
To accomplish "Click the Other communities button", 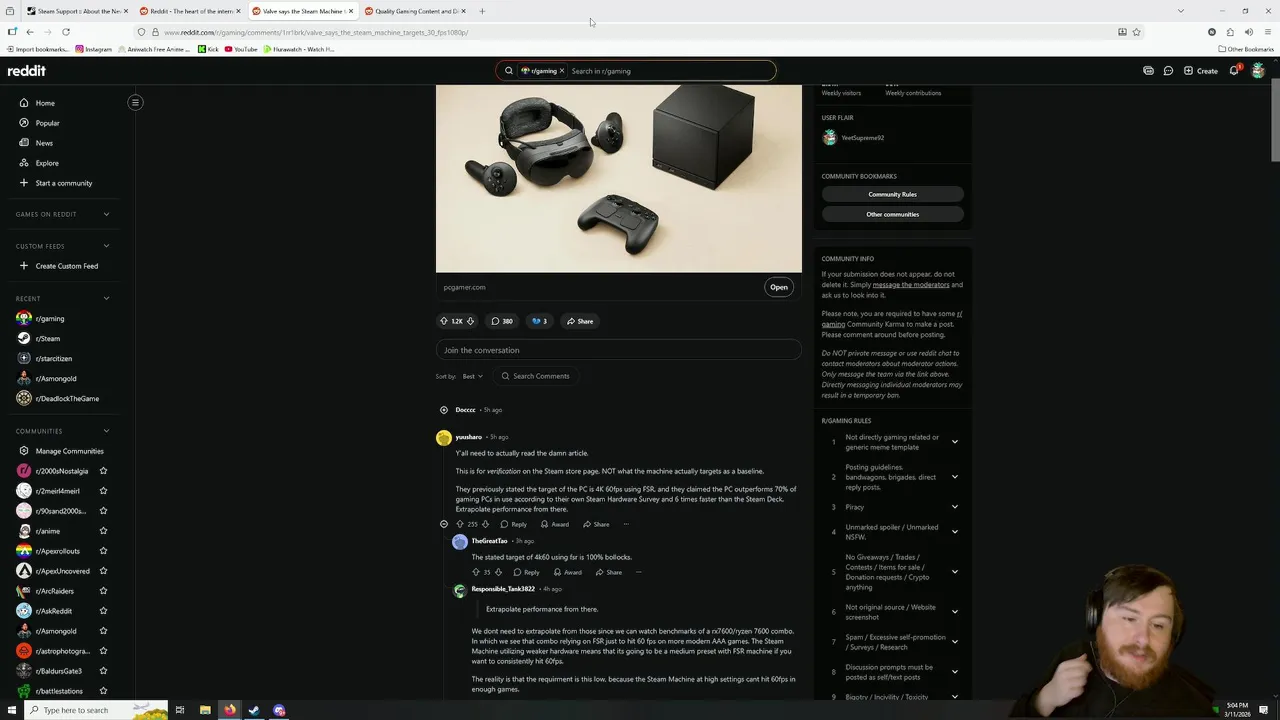I will click(892, 214).
